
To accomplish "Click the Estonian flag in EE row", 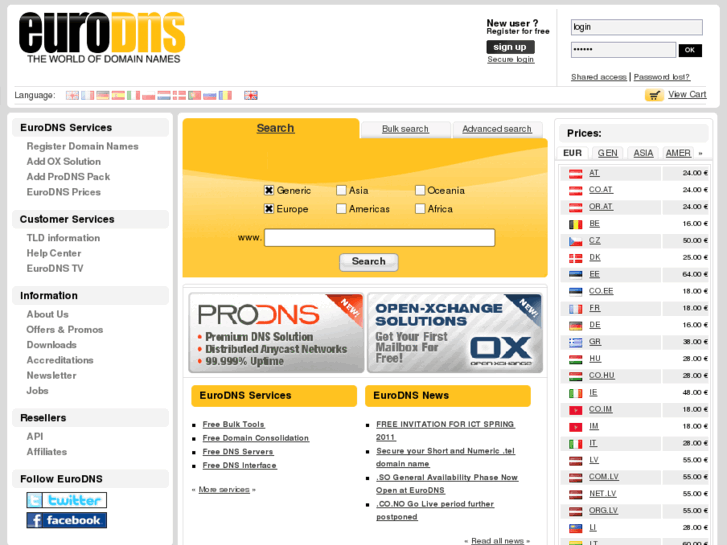I will click(575, 275).
